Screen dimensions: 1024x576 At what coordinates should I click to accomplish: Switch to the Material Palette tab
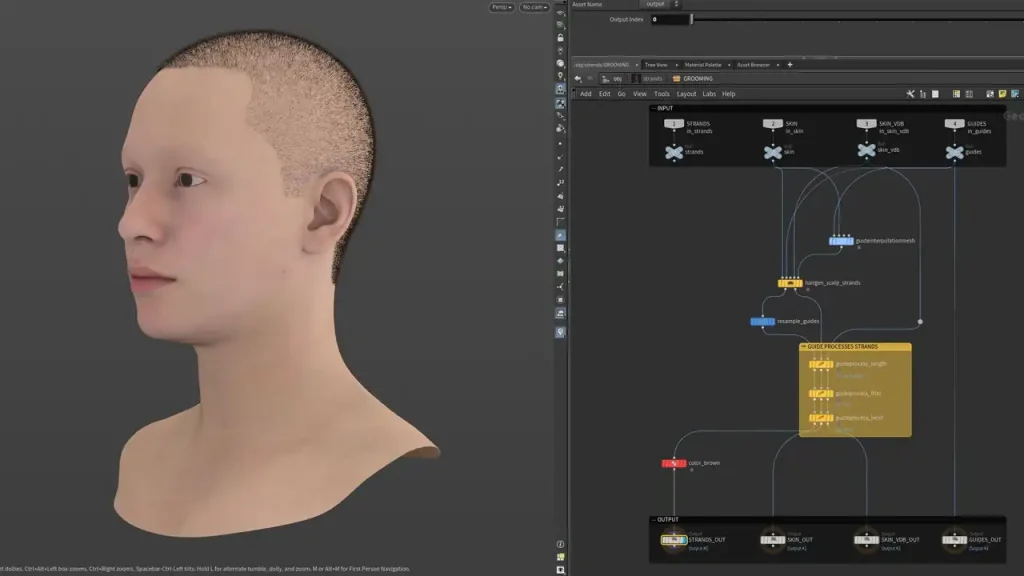pos(702,64)
